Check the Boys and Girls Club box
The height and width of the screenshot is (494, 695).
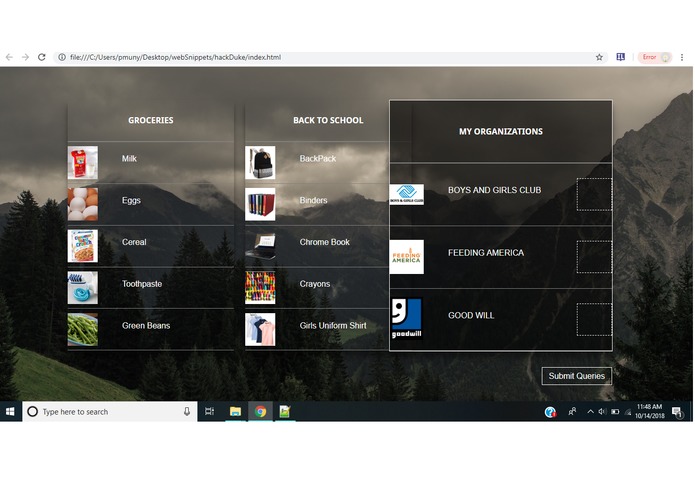pyautogui.click(x=594, y=194)
